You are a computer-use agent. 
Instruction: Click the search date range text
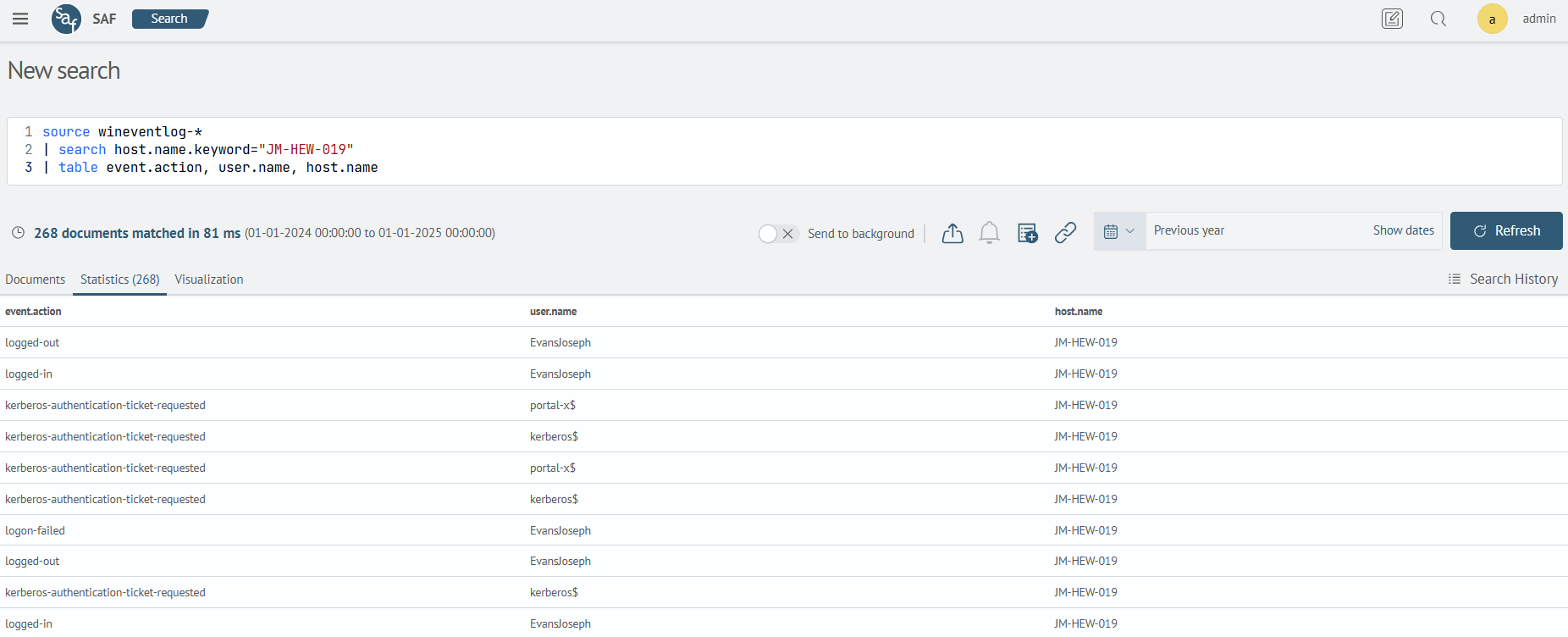370,233
